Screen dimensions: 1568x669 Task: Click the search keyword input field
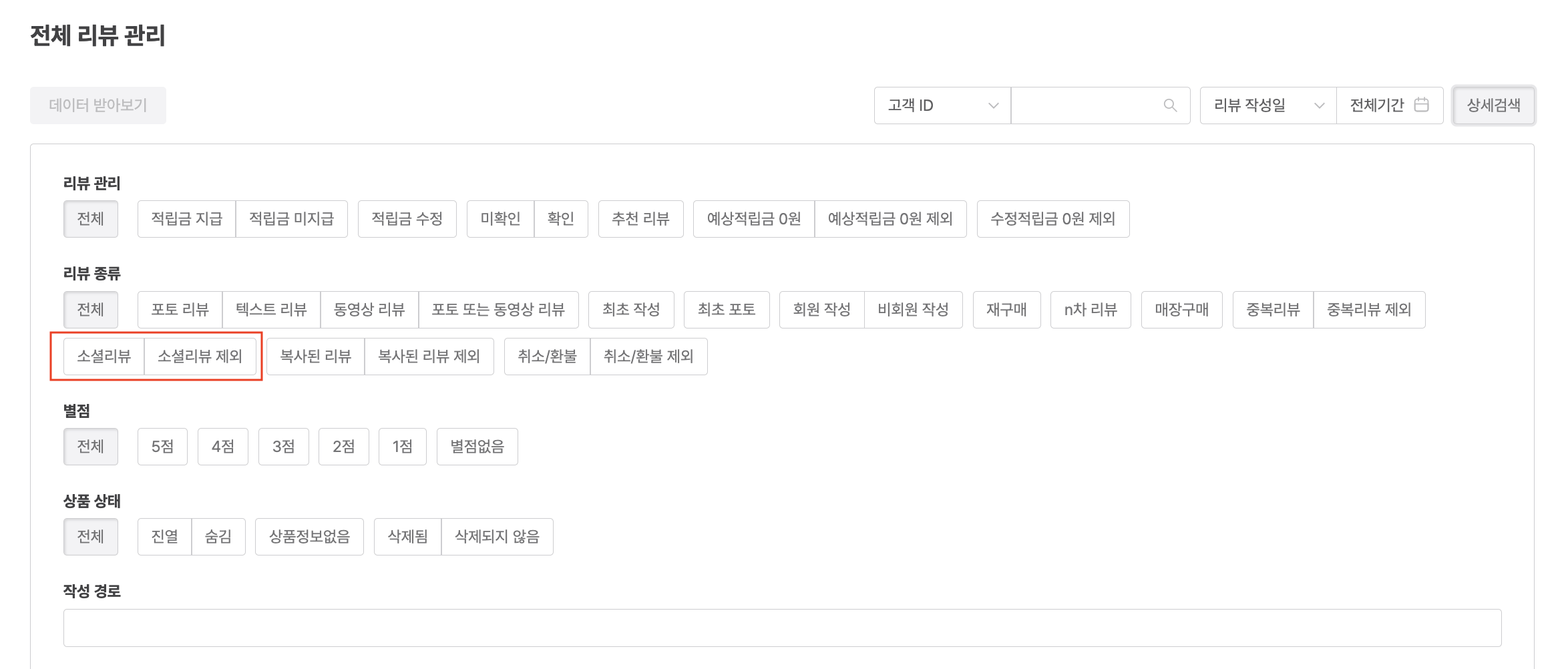[1085, 105]
